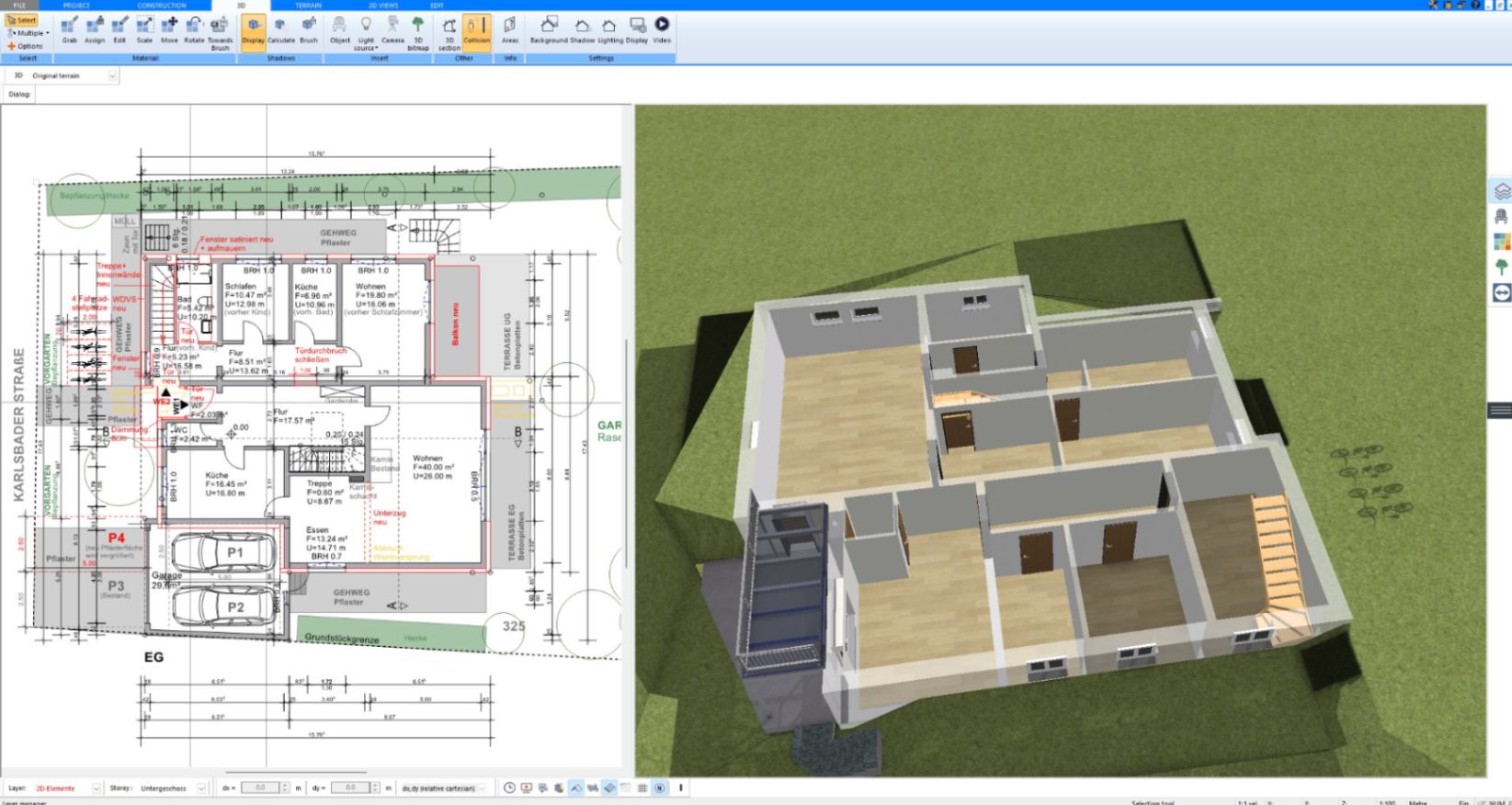Click the monitor icon in bottom bar
Image resolution: width=1512 pixels, height=805 pixels.
[526, 788]
